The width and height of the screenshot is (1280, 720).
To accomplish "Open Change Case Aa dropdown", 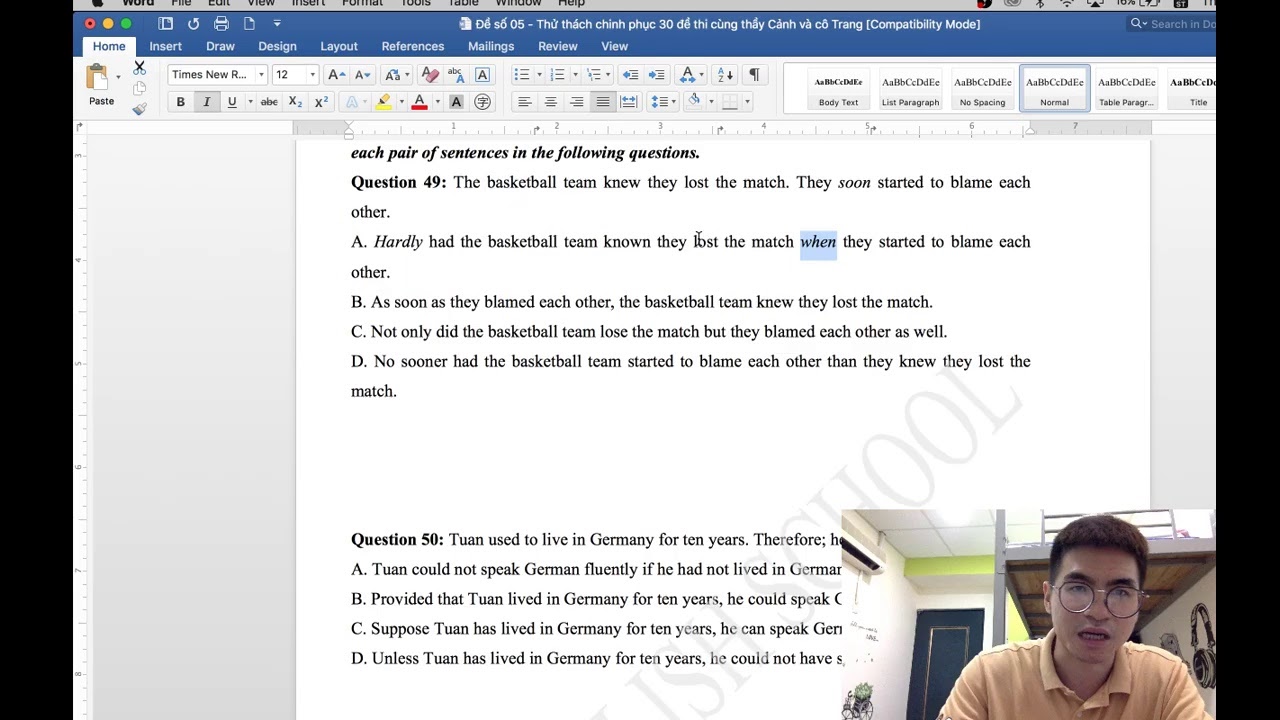I will (395, 75).
